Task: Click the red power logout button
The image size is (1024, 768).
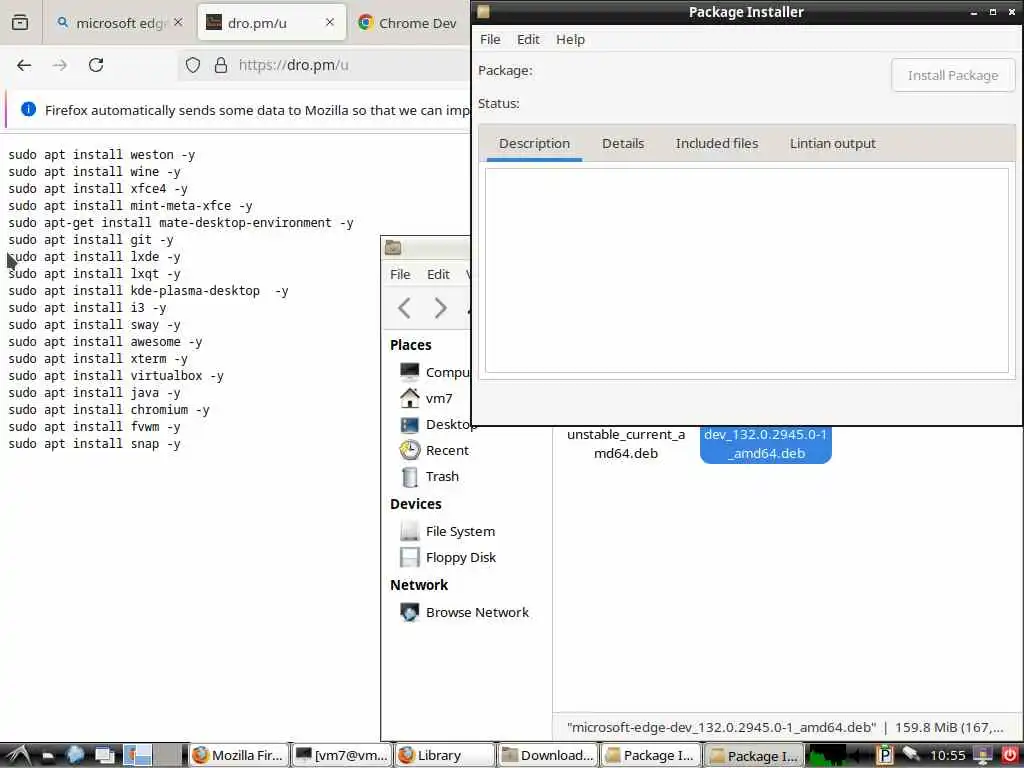Action: coord(1010,756)
